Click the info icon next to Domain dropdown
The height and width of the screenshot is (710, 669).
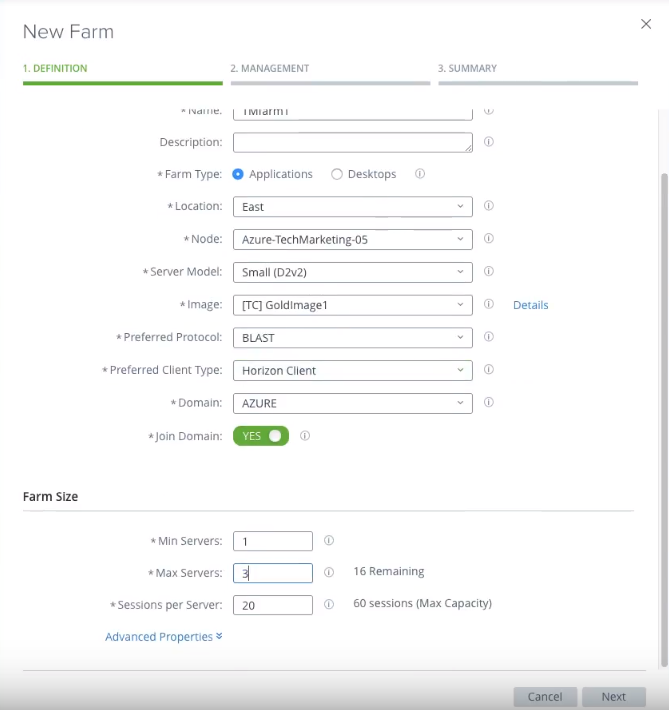pyautogui.click(x=488, y=402)
